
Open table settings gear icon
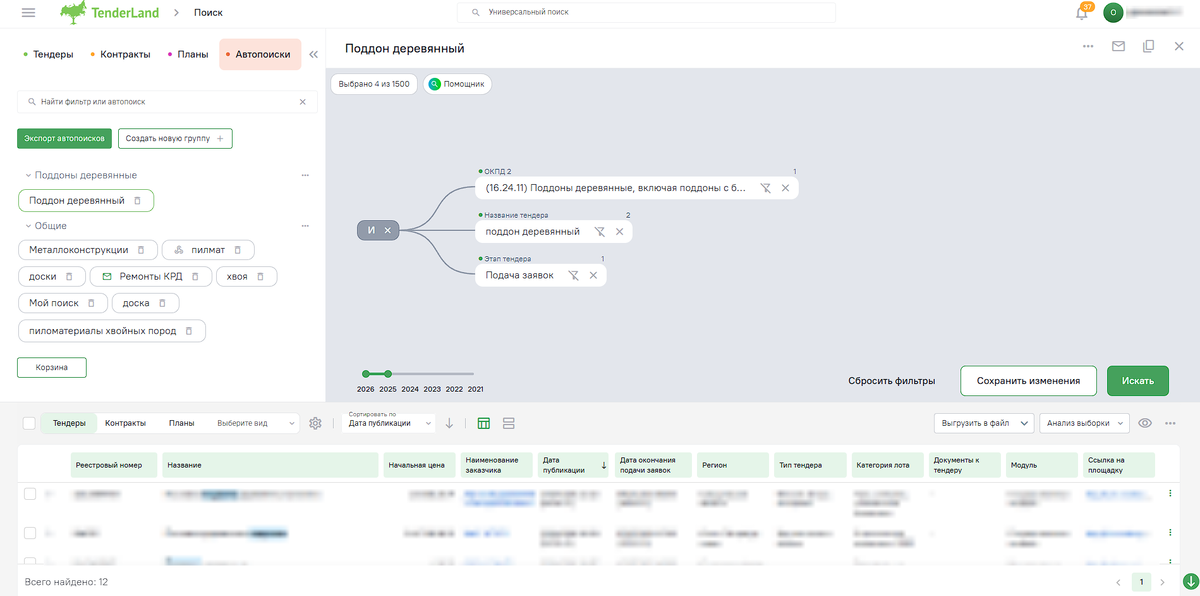pos(315,423)
